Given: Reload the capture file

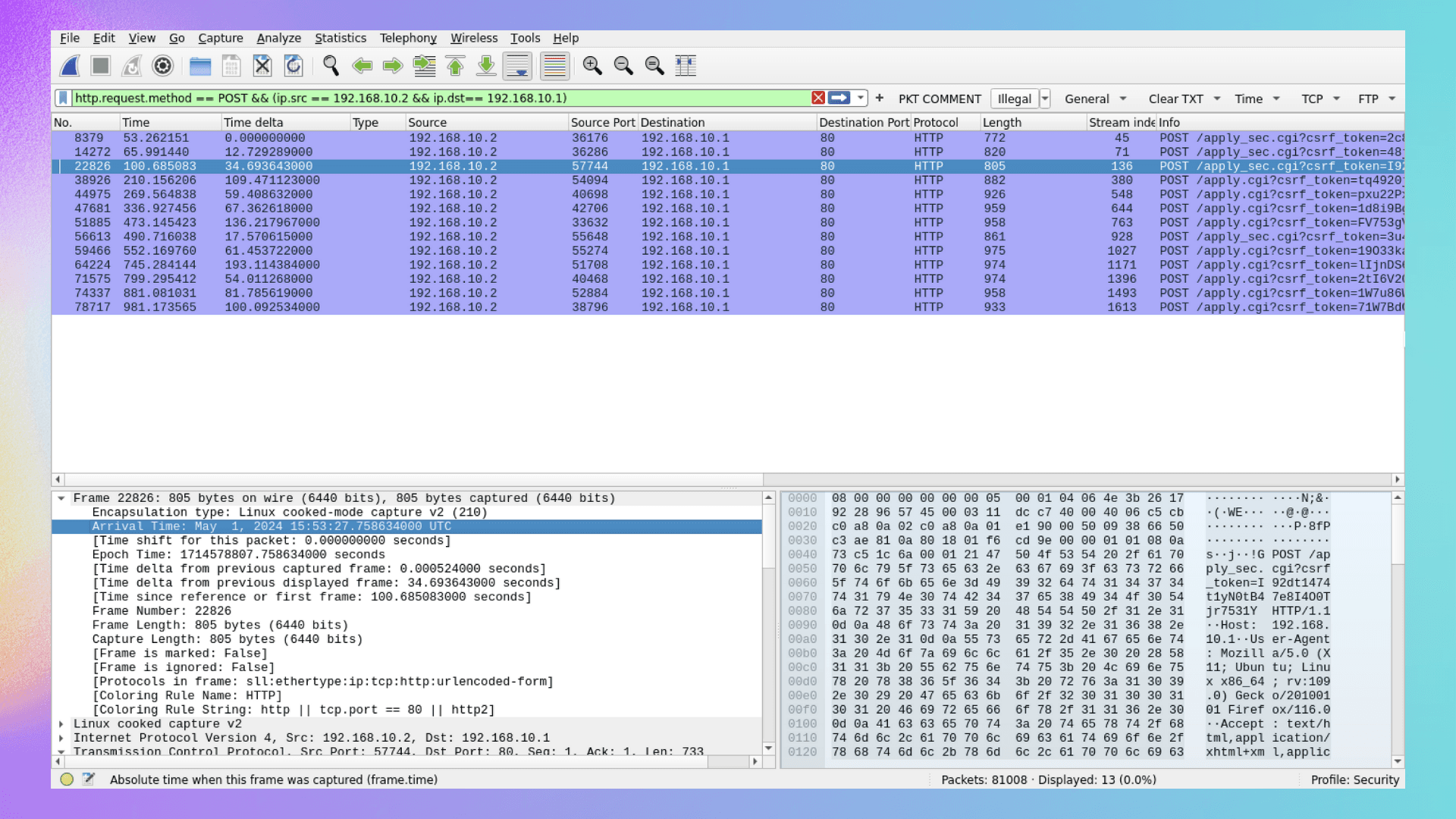Looking at the screenshot, I should pyautogui.click(x=293, y=66).
